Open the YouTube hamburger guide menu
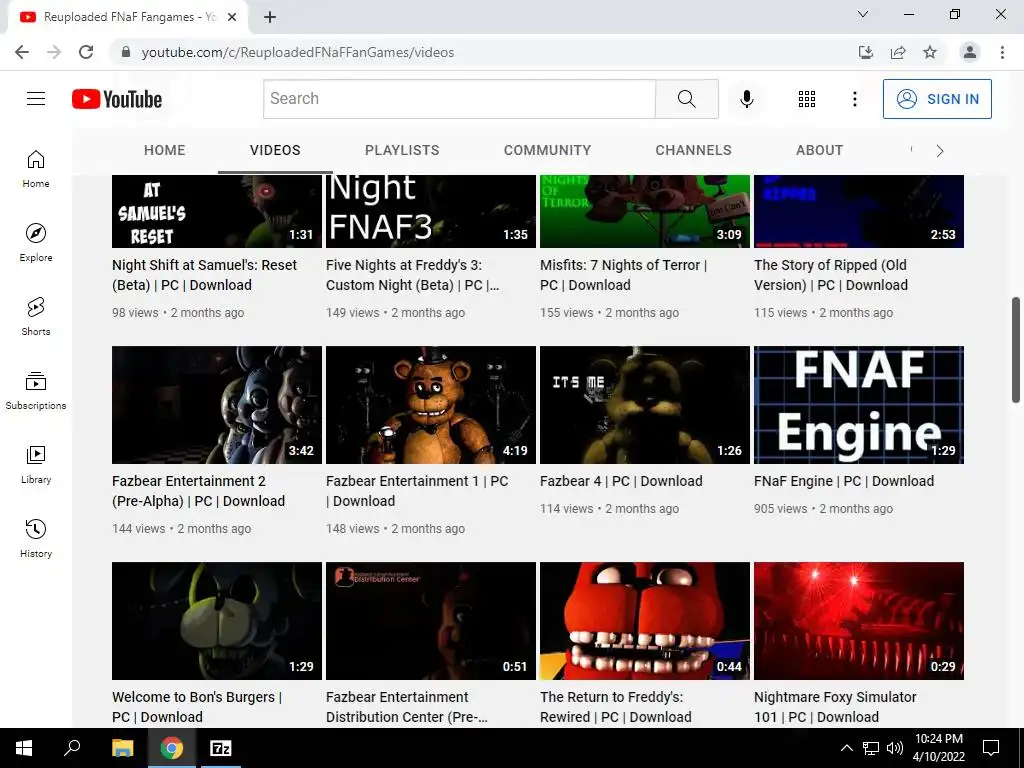This screenshot has height=768, width=1024. coord(36,99)
